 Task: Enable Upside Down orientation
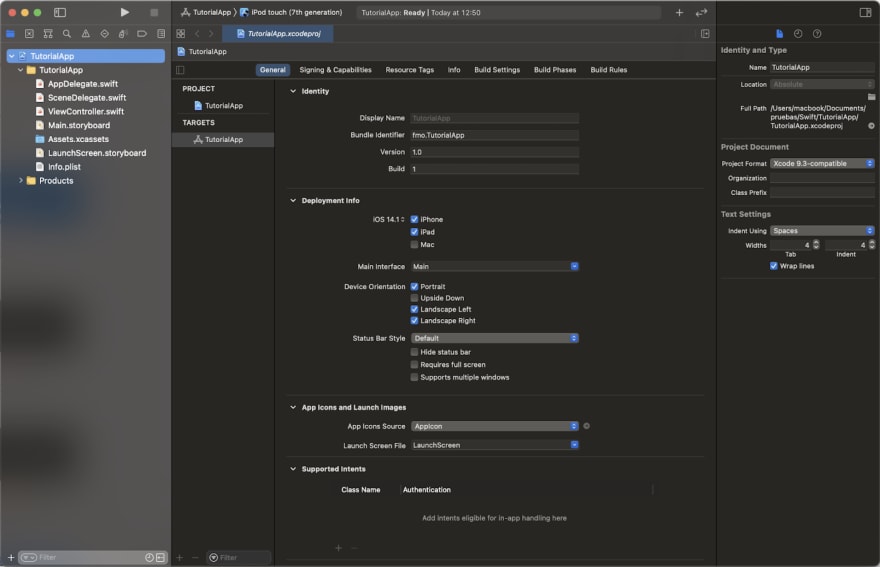[414, 298]
